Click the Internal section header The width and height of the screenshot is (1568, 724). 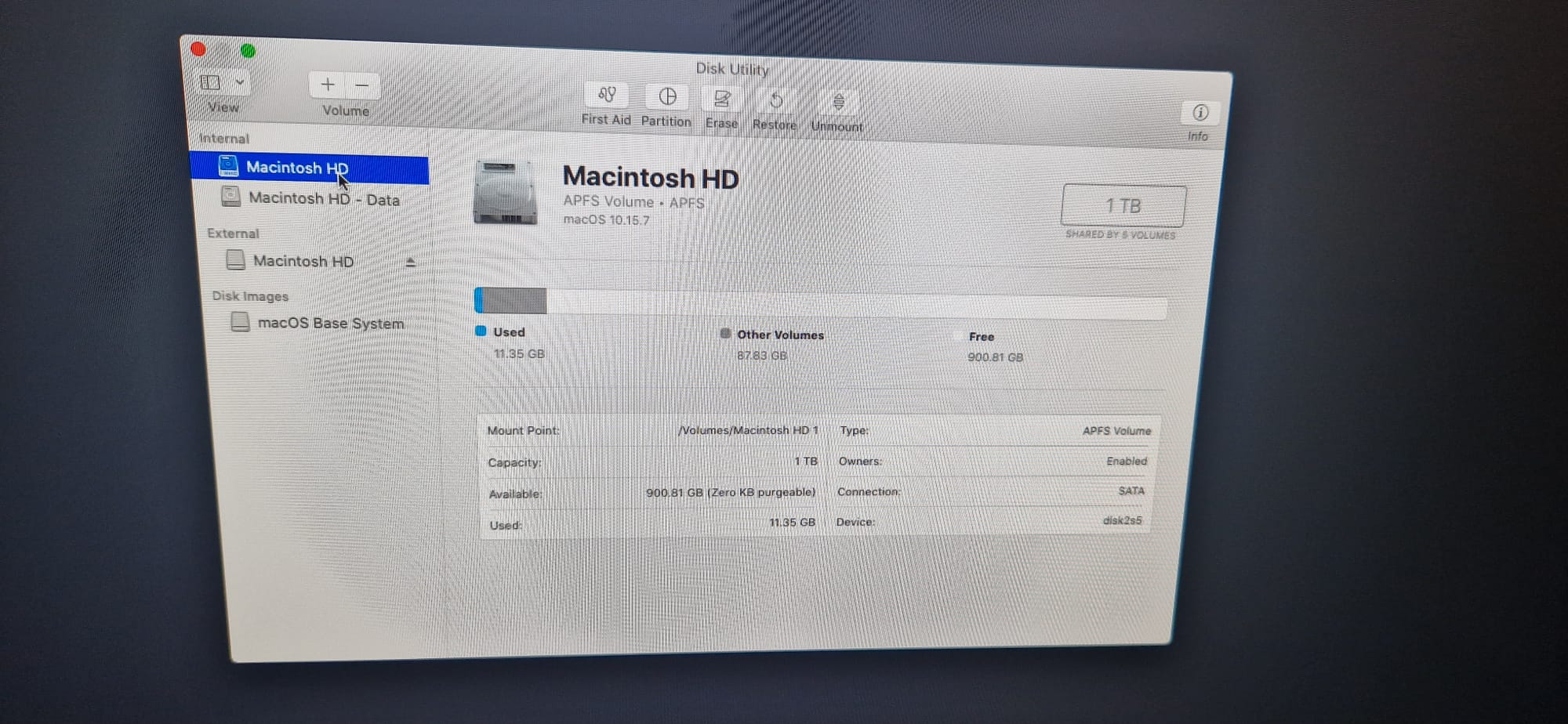224,138
